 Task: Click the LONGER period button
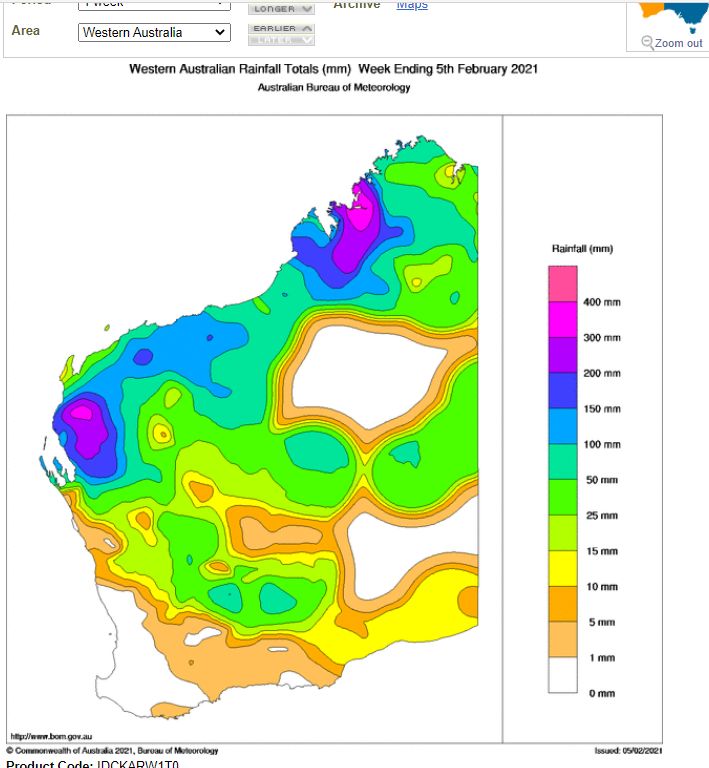pyautogui.click(x=282, y=9)
